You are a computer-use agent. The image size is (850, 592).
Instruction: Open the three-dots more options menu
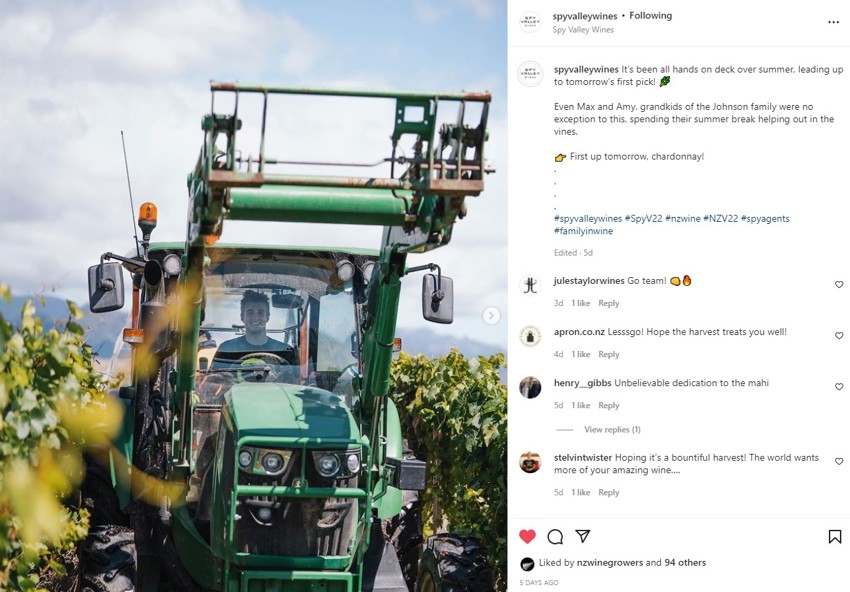[x=834, y=22]
